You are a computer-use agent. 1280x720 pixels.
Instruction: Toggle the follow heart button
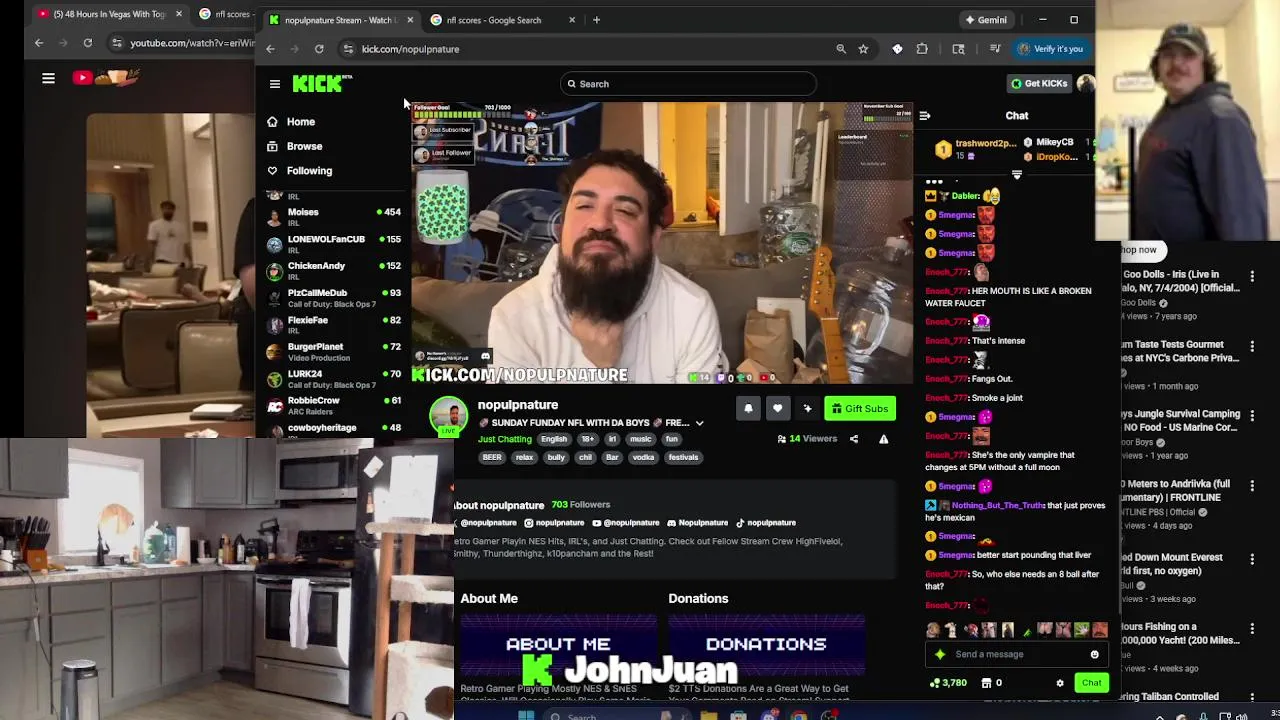[x=777, y=408]
